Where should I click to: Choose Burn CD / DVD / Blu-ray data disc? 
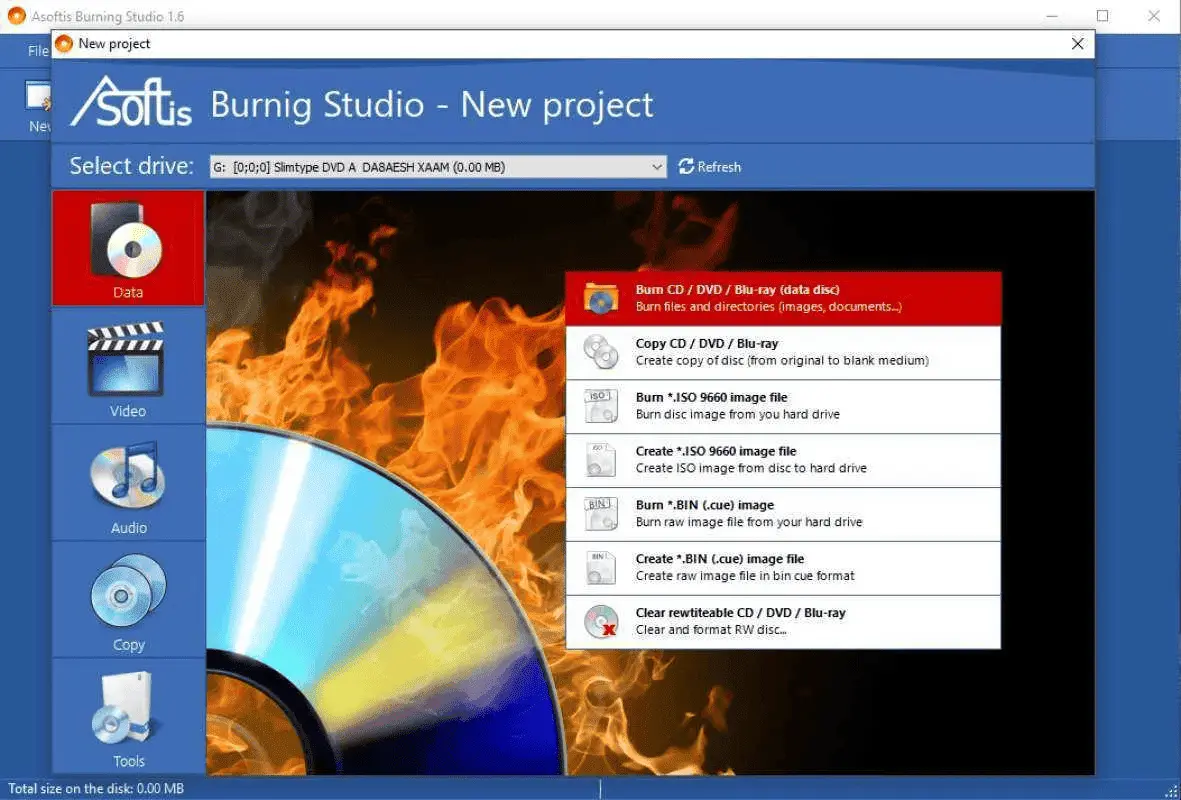tap(783, 298)
